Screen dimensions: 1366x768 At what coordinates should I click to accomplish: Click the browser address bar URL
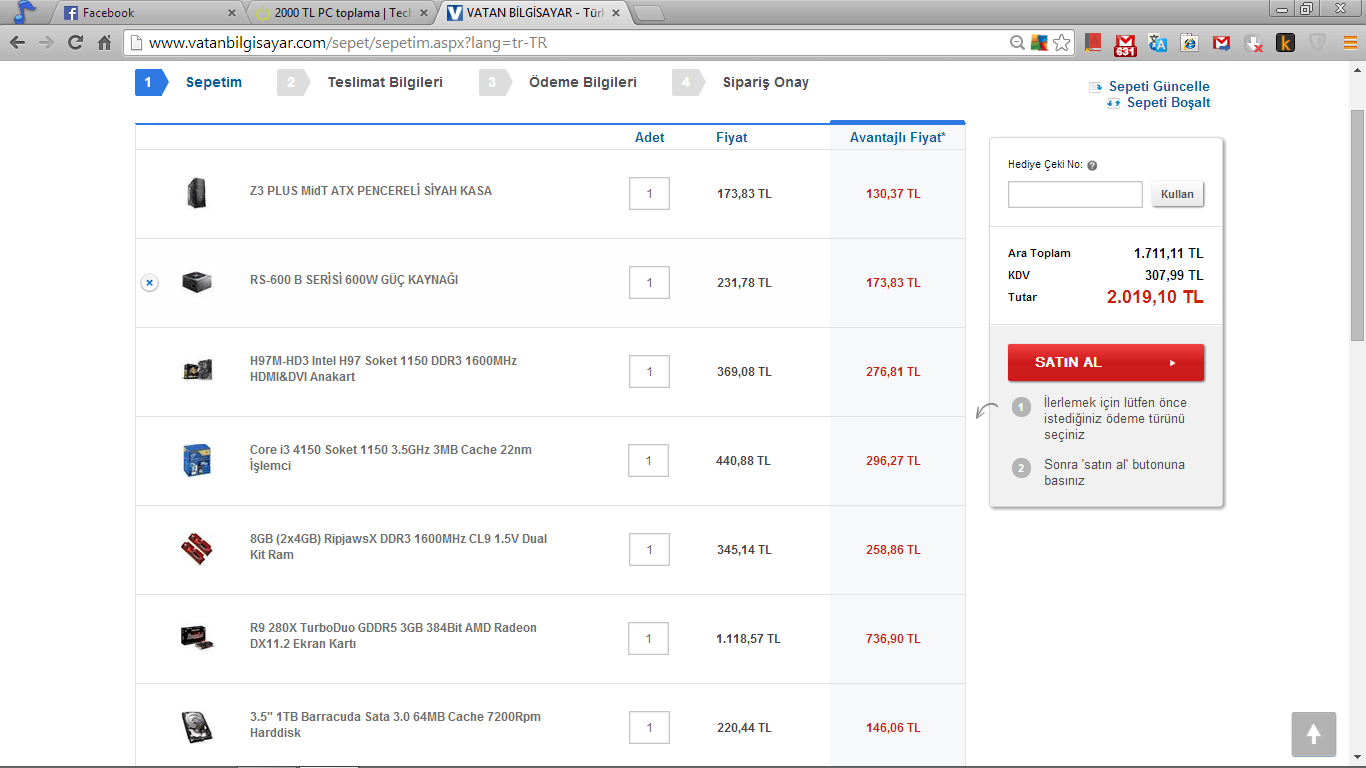[348, 43]
